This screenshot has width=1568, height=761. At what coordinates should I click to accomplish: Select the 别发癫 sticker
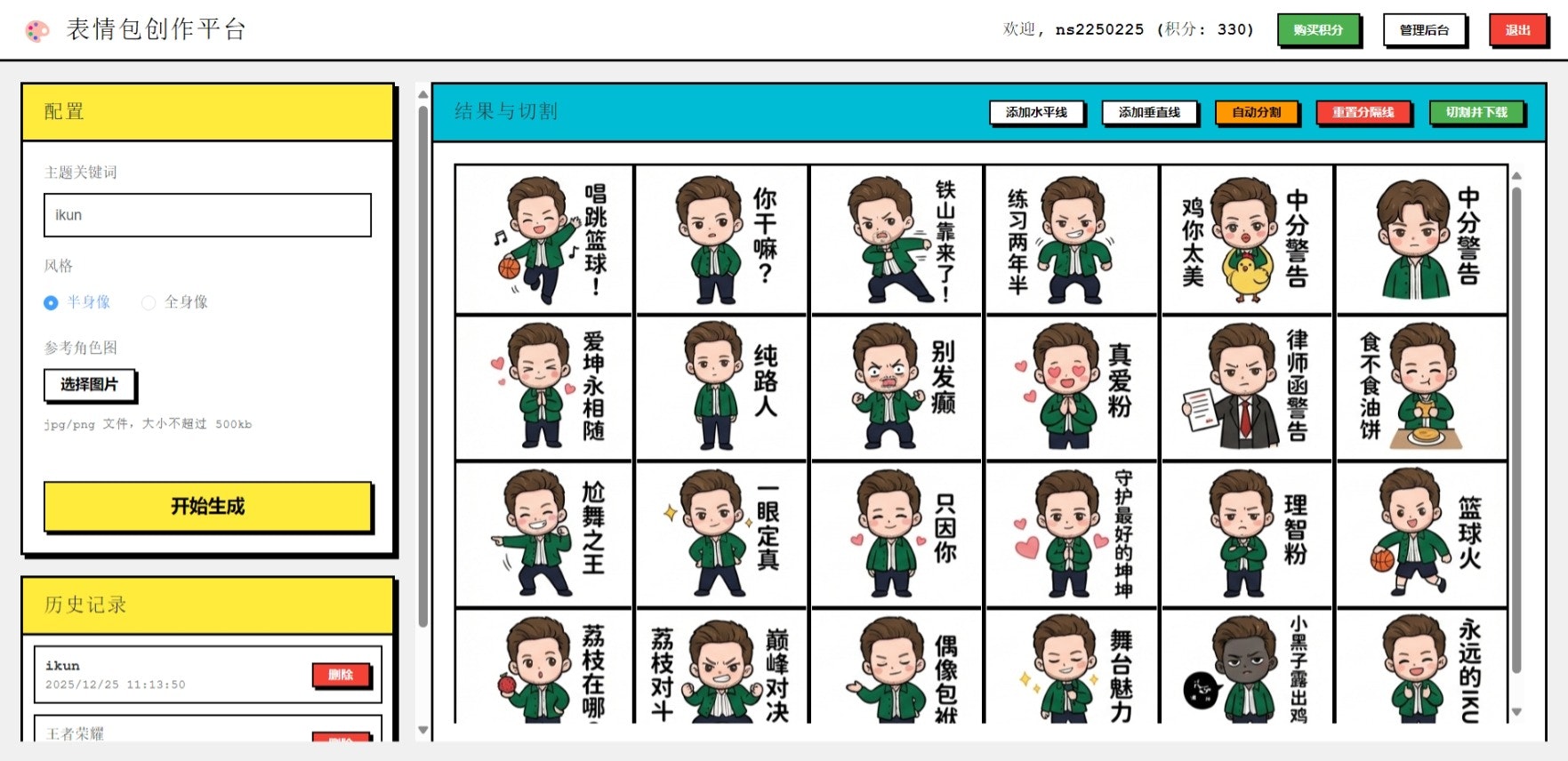897,388
